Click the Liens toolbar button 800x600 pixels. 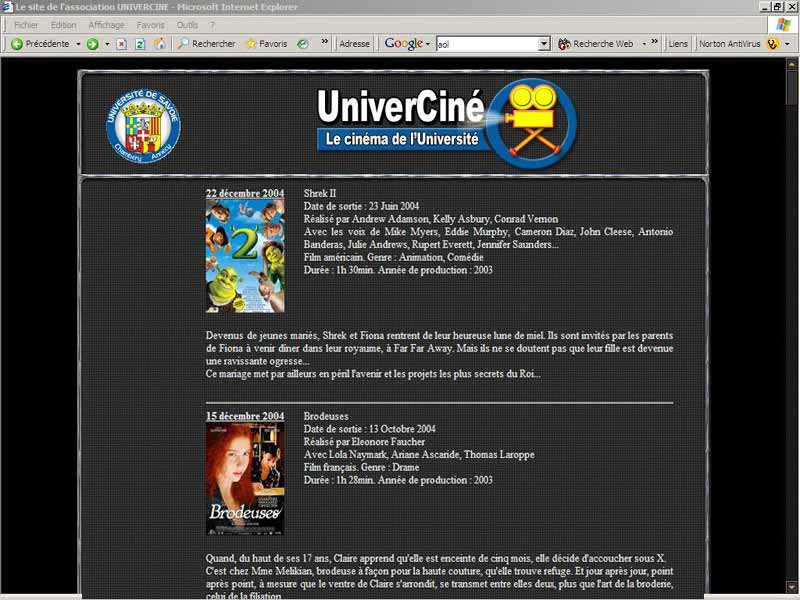click(678, 43)
